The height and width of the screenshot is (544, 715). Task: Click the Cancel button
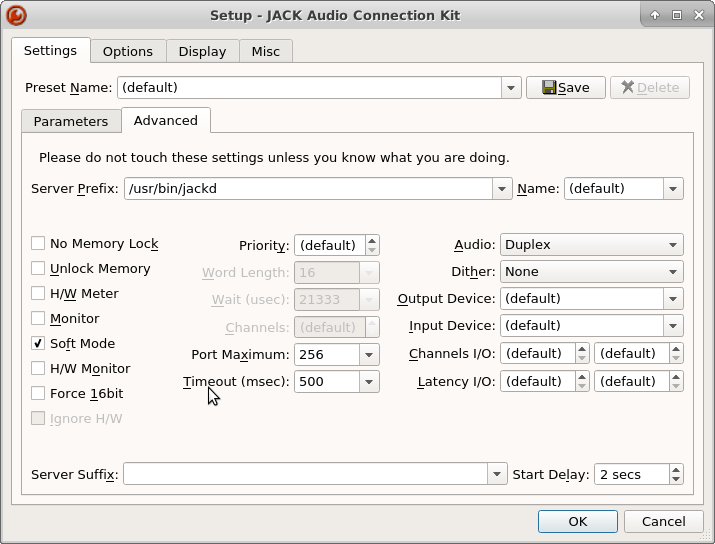[x=663, y=521]
